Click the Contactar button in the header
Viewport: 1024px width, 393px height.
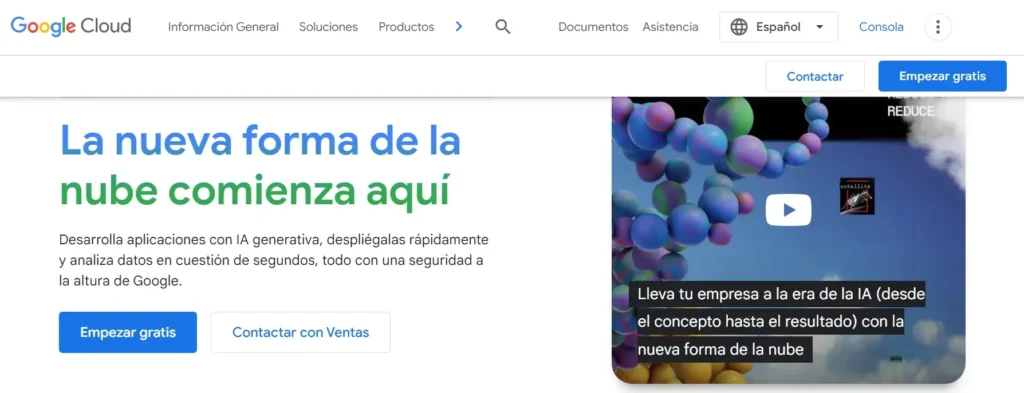coord(815,76)
